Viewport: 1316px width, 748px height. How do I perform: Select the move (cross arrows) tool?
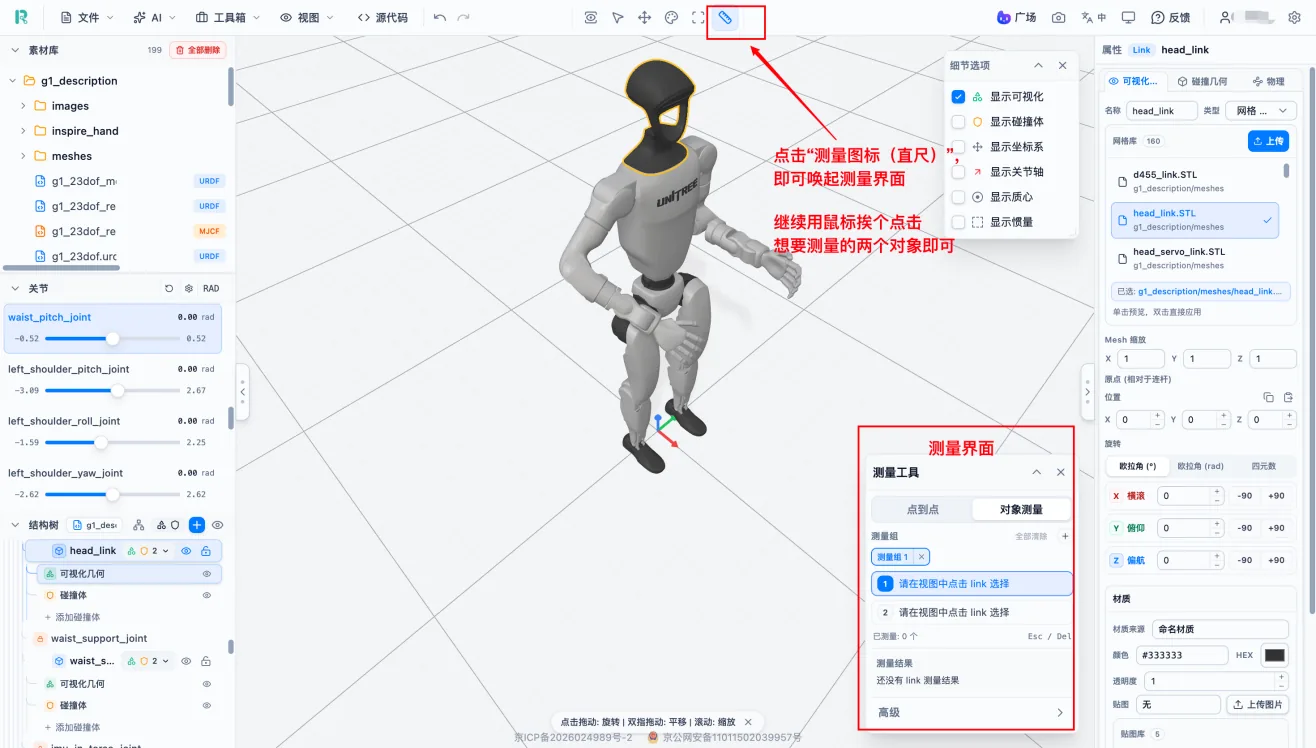(645, 18)
